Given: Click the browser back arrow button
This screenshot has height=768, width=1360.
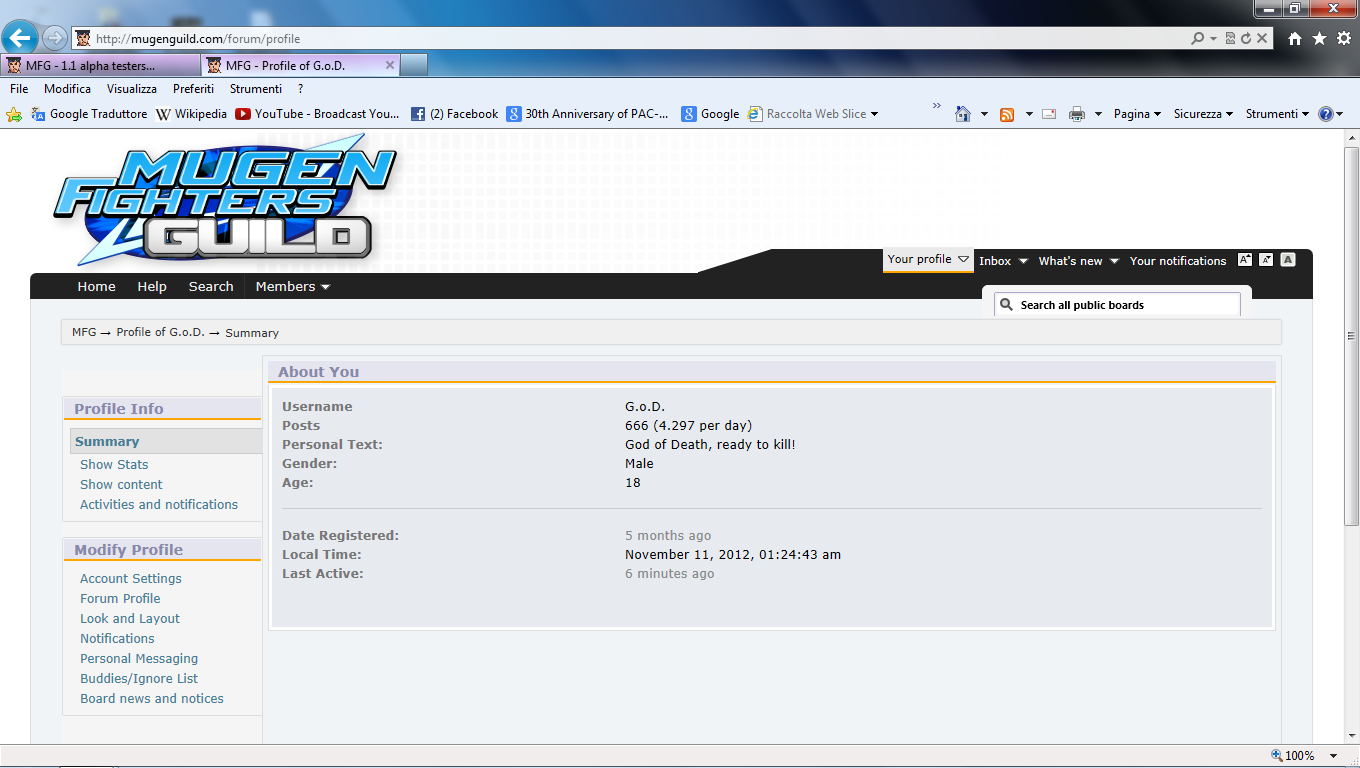Looking at the screenshot, I should click(20, 38).
